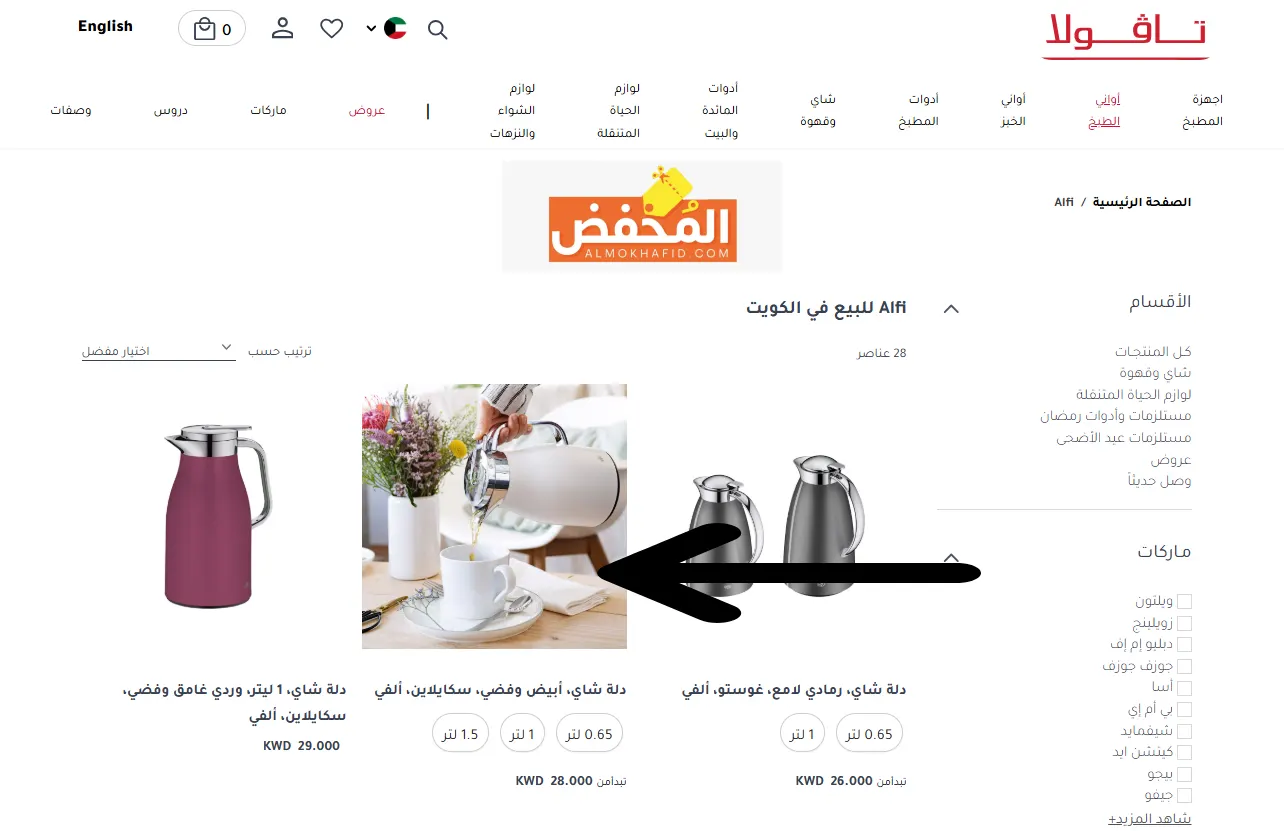Tick the شيفمايد brand checkbox
This screenshot has width=1284, height=831.
point(1185,731)
